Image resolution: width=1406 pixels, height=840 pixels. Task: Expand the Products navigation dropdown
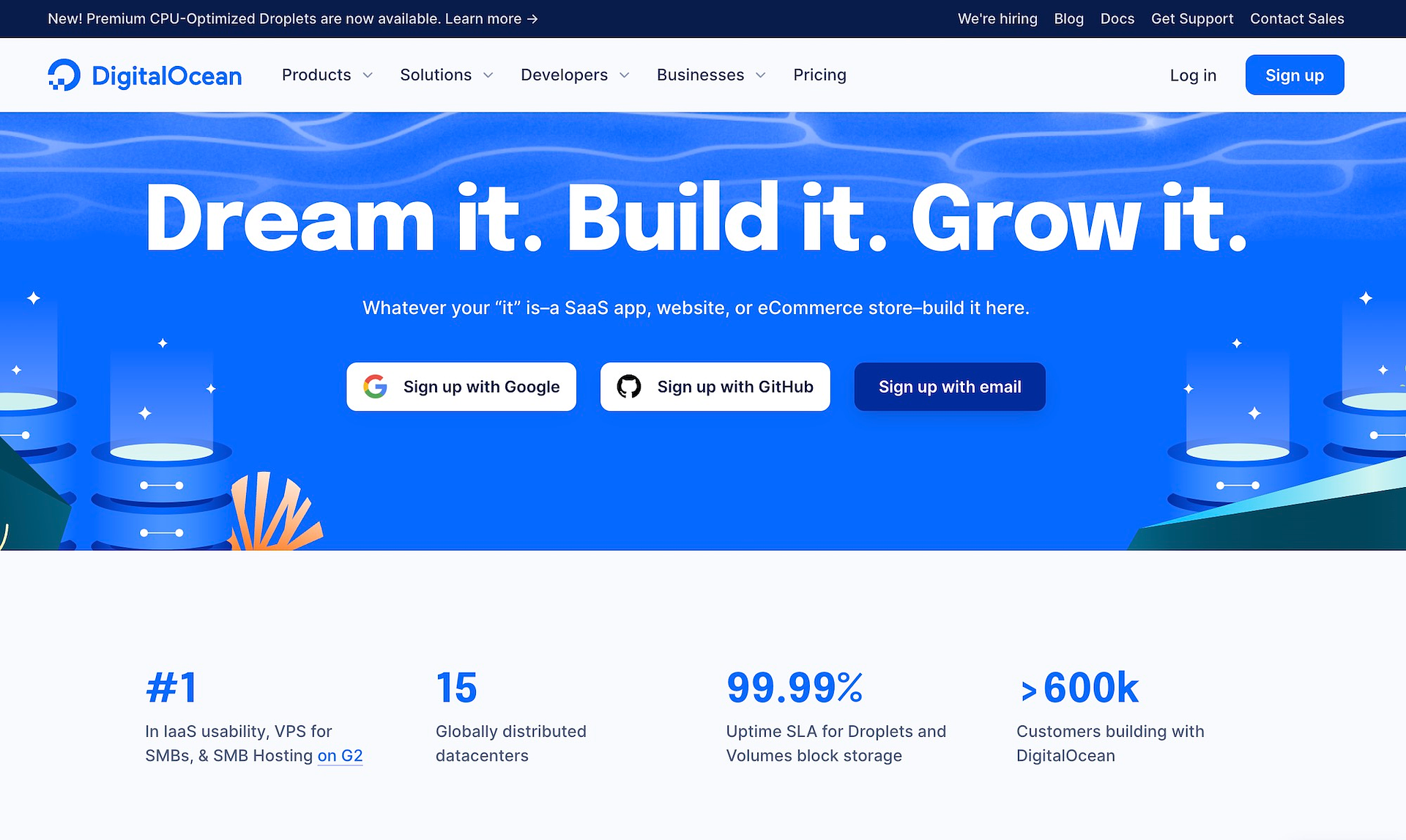(x=326, y=75)
